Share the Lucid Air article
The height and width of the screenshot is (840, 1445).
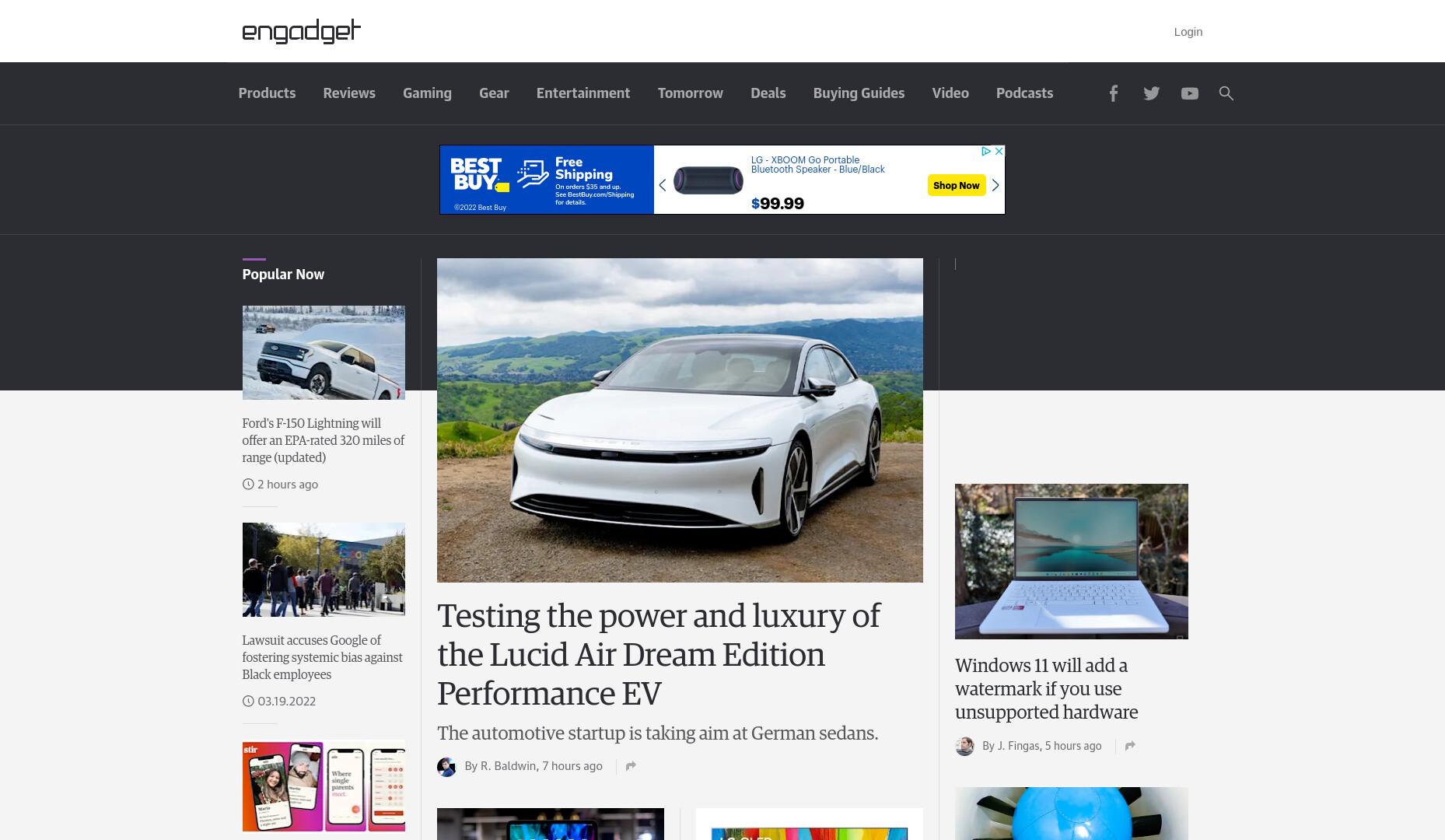631,766
